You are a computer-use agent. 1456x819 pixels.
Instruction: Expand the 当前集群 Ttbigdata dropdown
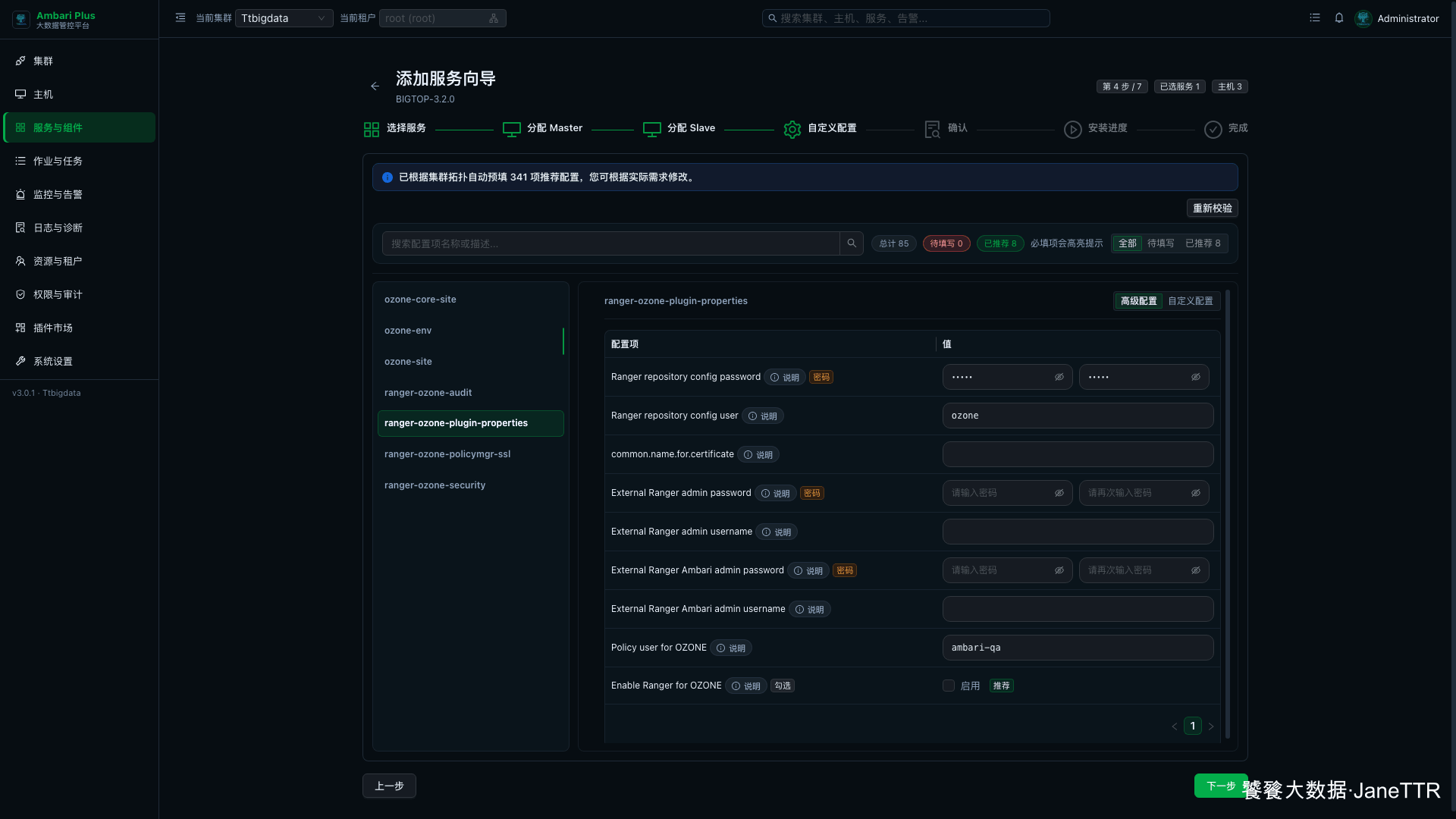(x=284, y=18)
